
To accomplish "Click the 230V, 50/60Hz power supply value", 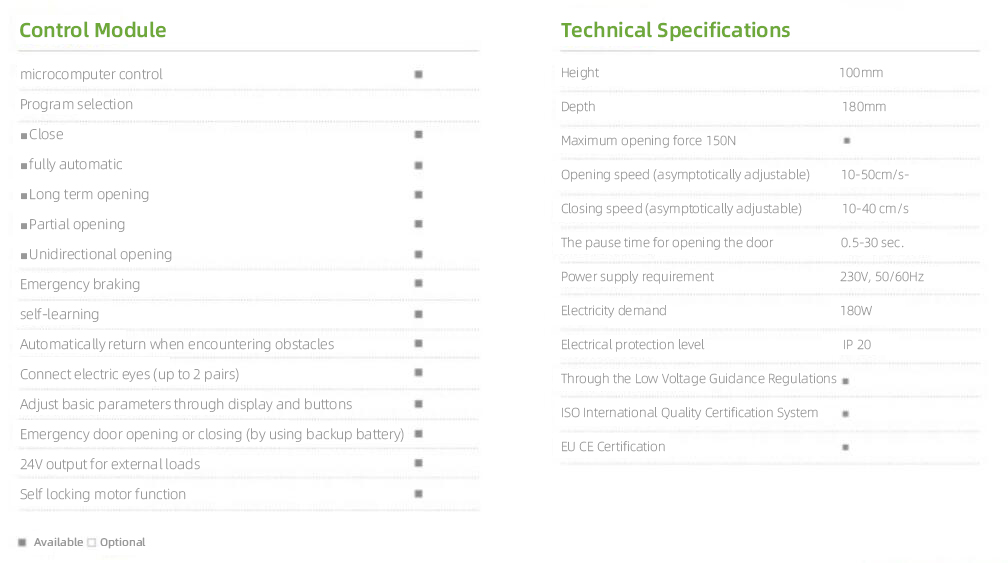I will point(882,277).
